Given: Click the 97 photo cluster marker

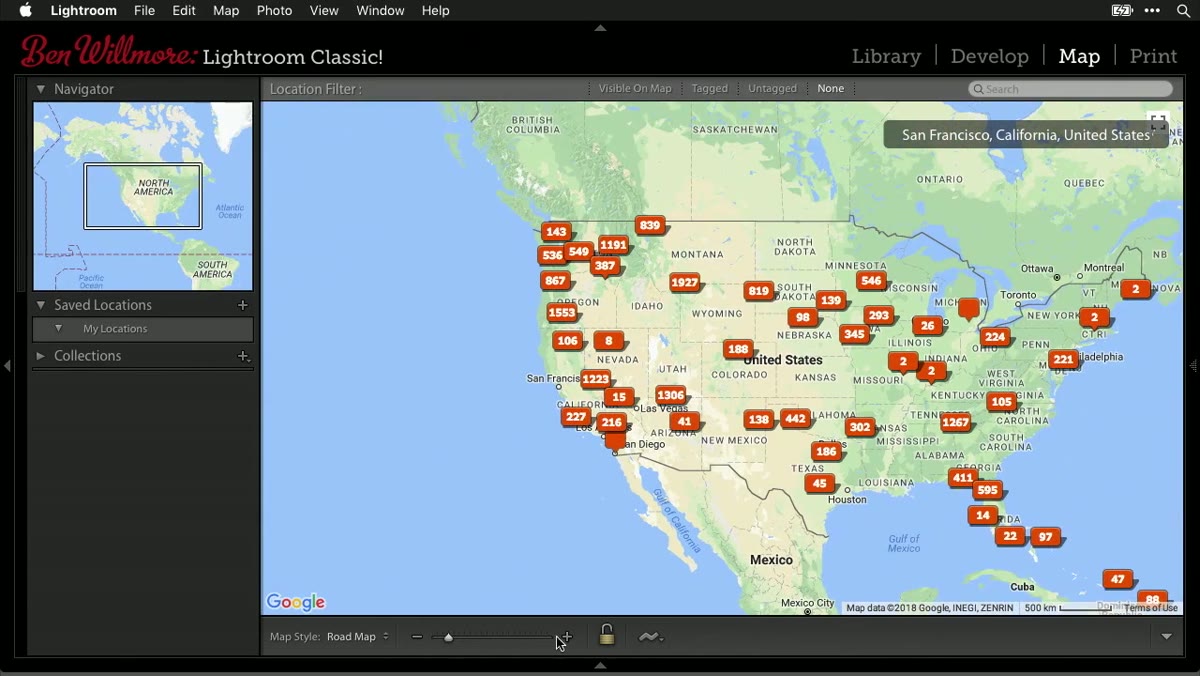Looking at the screenshot, I should coord(1045,537).
